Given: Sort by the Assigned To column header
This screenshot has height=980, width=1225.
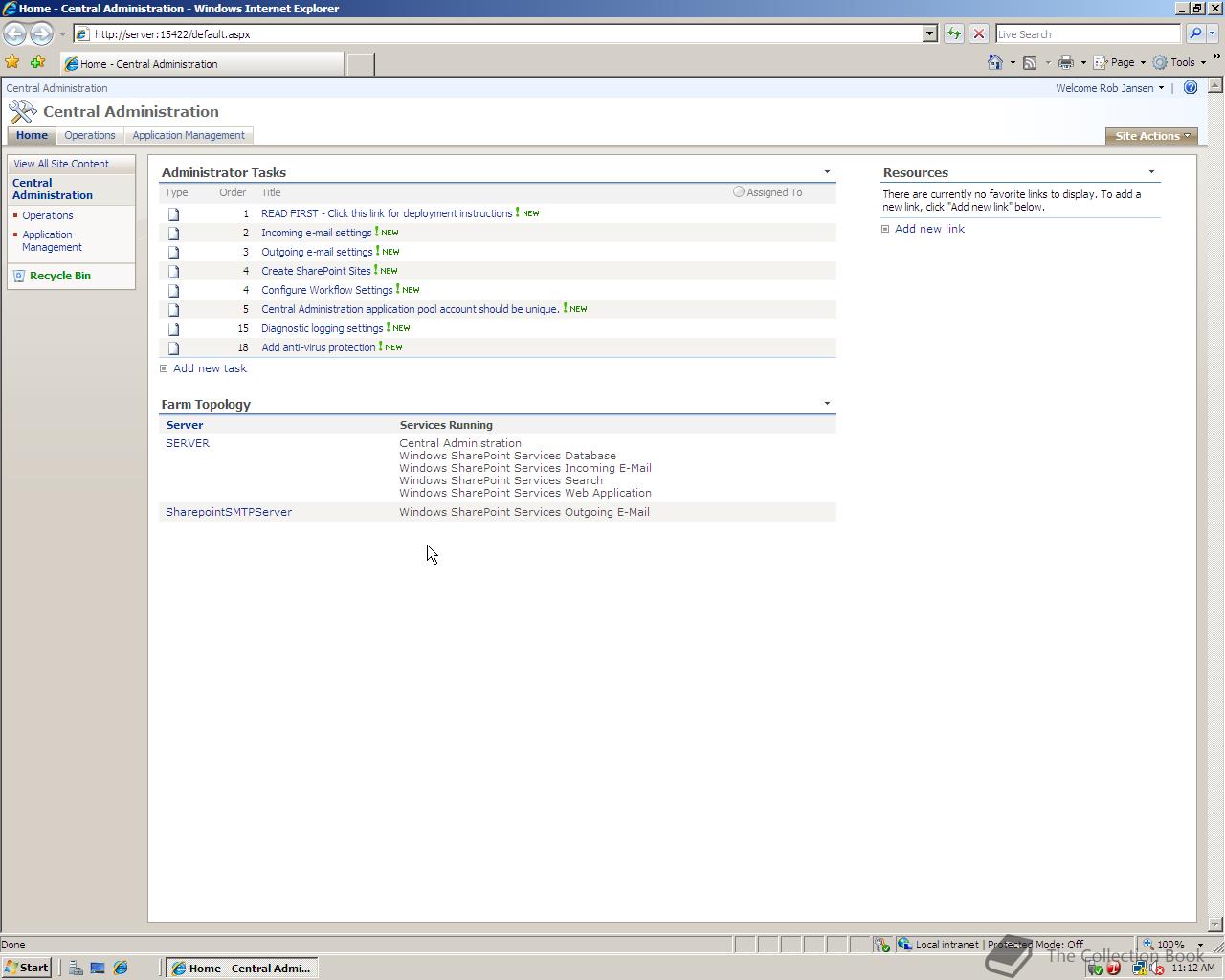Looking at the screenshot, I should coord(774,192).
